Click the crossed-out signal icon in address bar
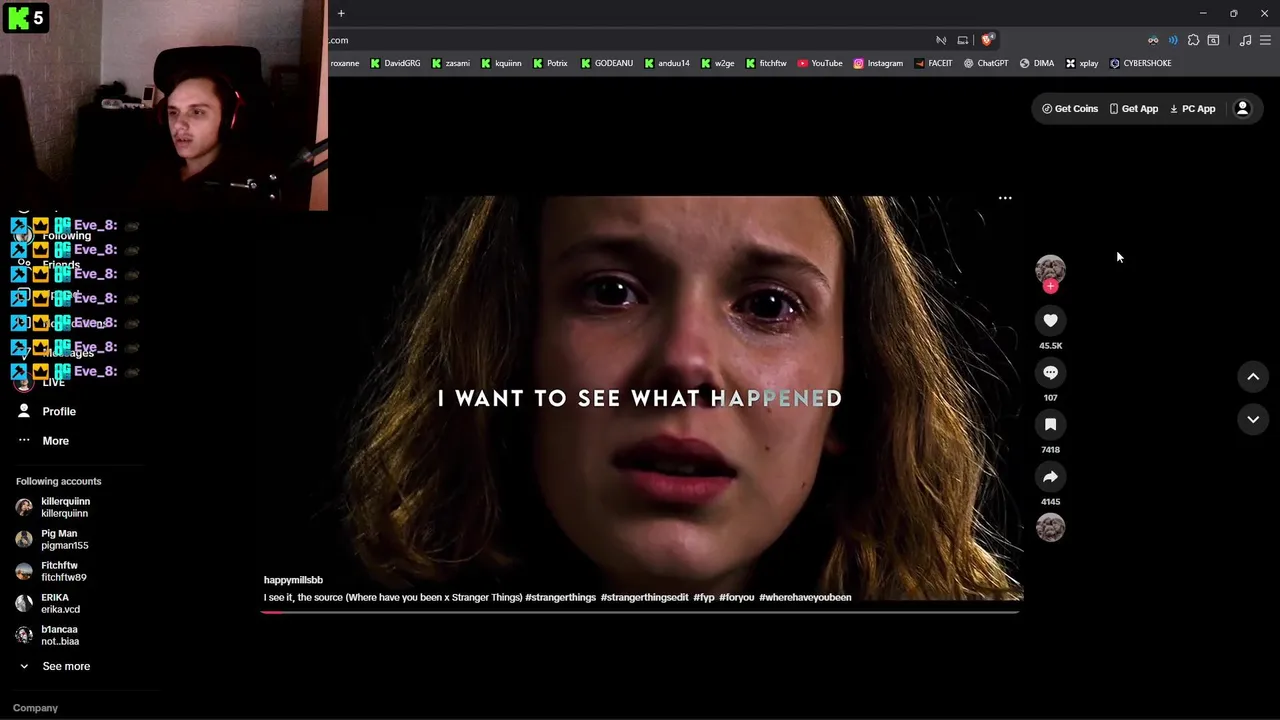Image resolution: width=1280 pixels, height=720 pixels. click(x=941, y=40)
